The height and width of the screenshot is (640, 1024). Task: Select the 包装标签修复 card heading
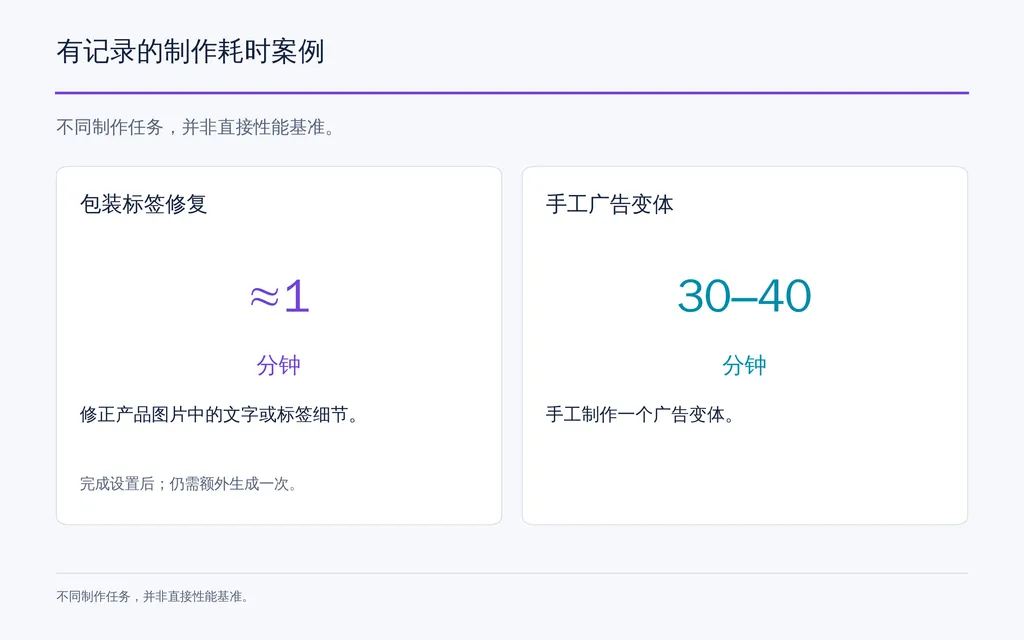[x=144, y=204]
